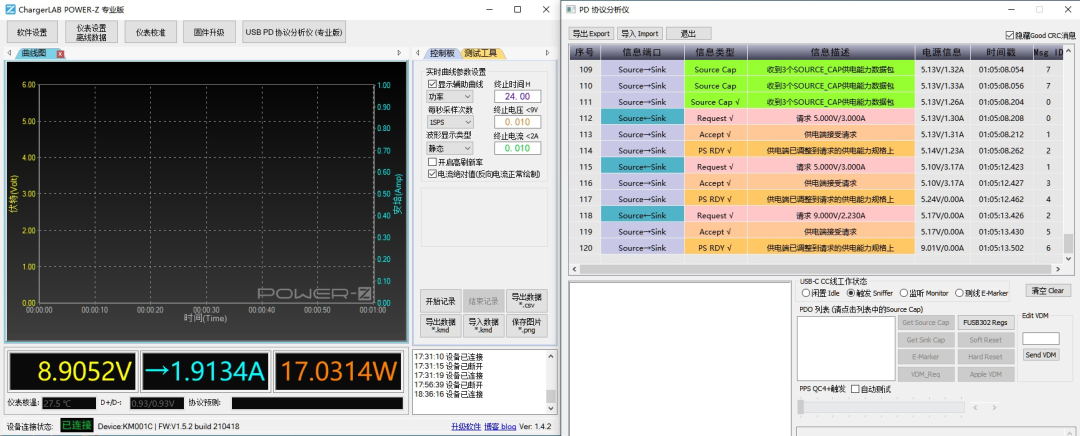This screenshot has width=1080, height=436.
Task: Toggle 显示辅助曲线 checkbox
Action: (x=432, y=84)
